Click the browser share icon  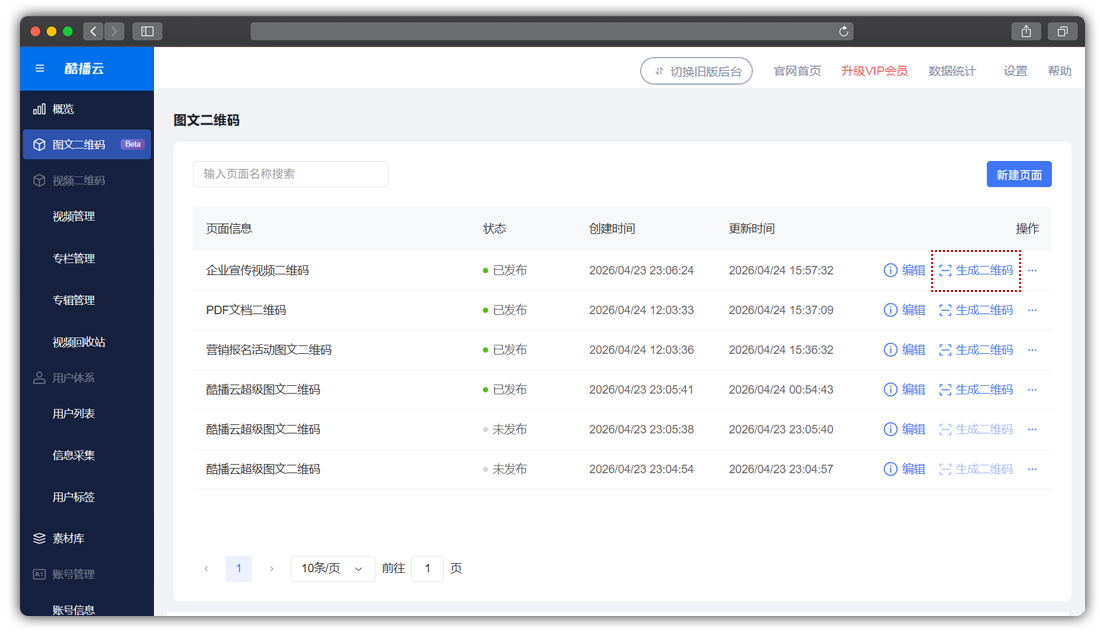(x=1026, y=31)
